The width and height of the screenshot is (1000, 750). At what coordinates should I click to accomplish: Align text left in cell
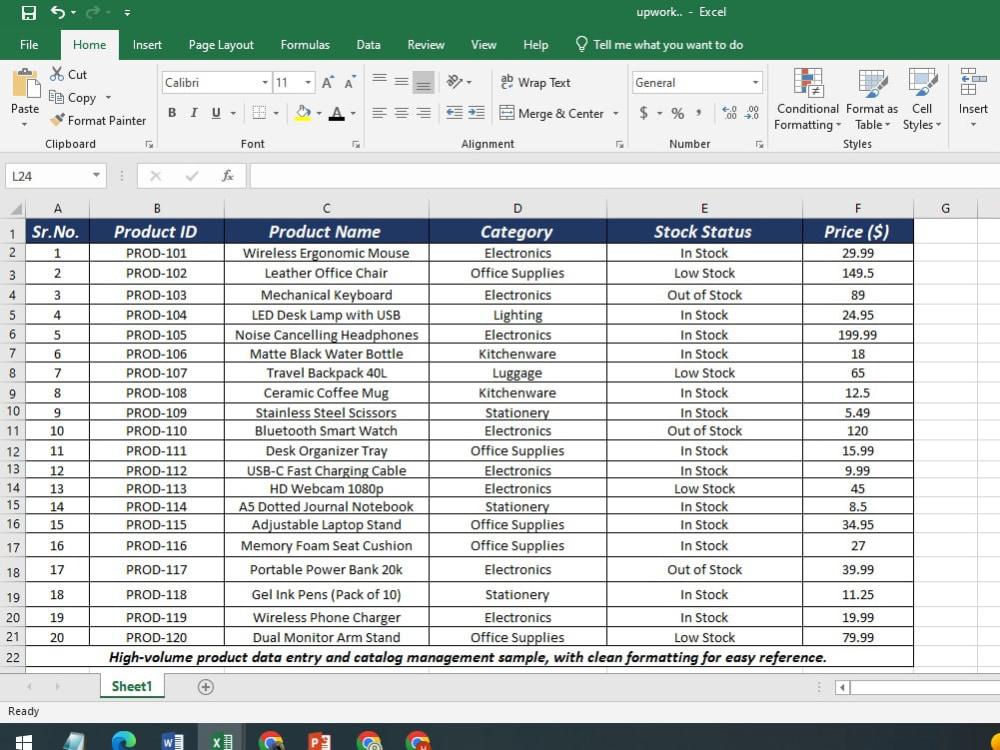tap(379, 113)
